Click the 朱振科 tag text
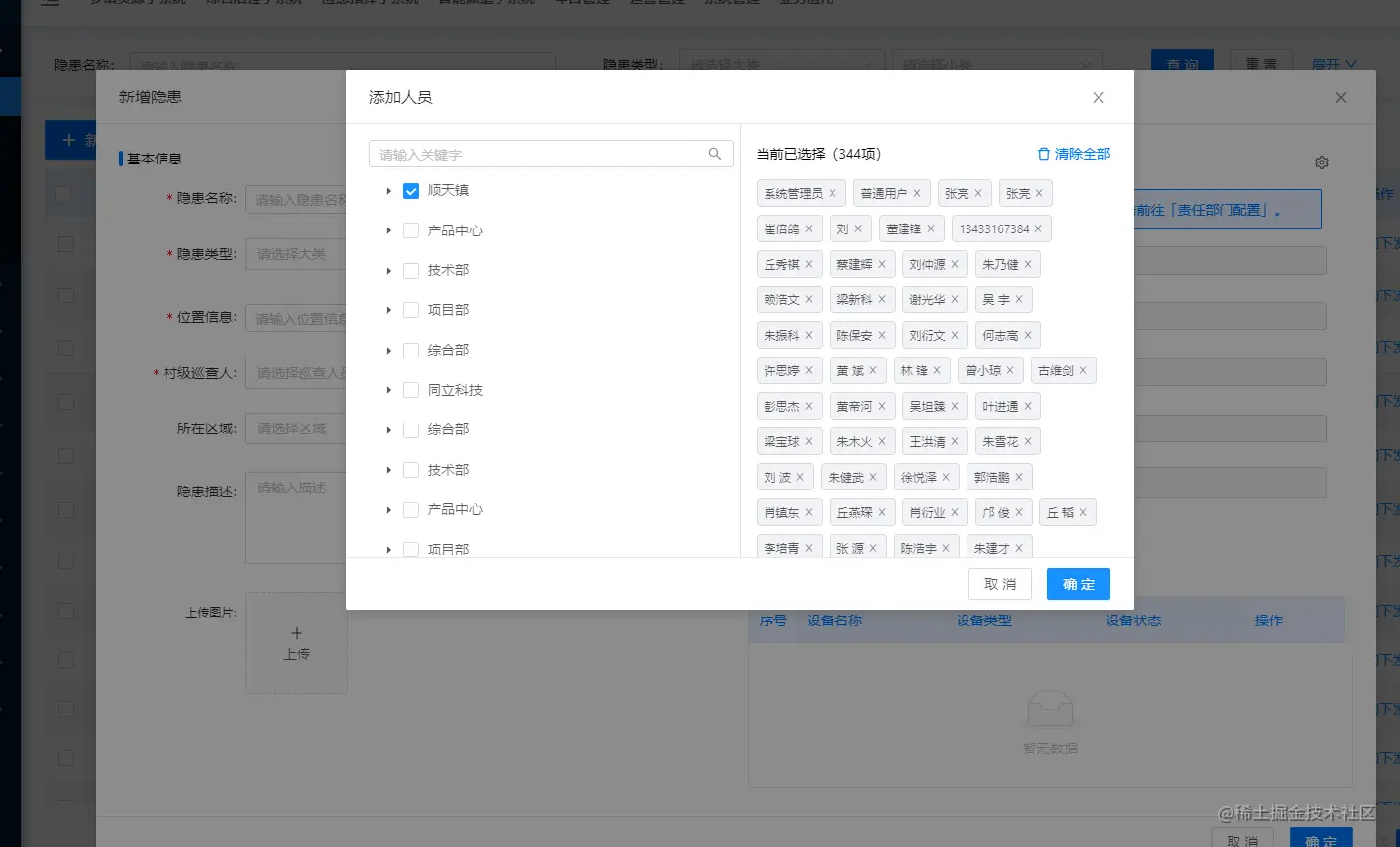 782,336
